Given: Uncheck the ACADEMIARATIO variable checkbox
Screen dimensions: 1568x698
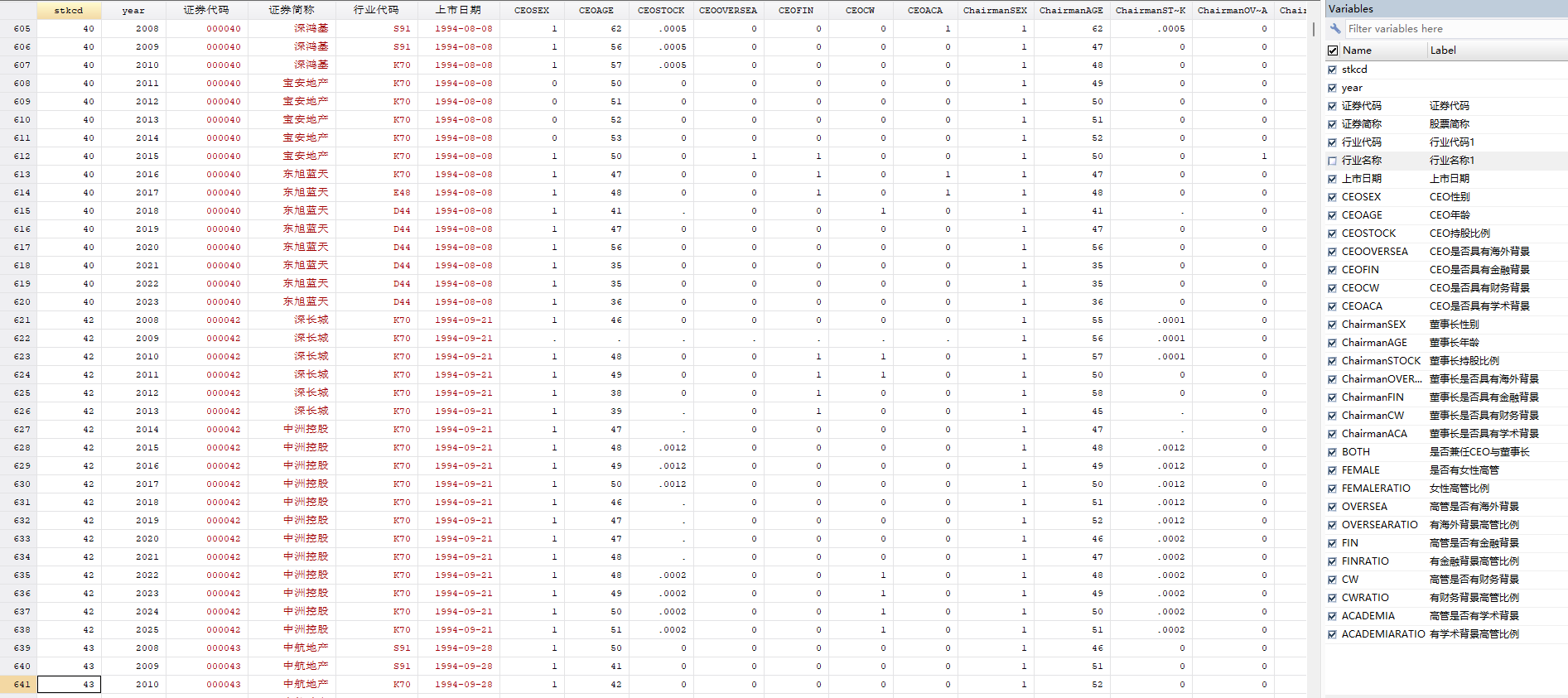Looking at the screenshot, I should 1333,634.
